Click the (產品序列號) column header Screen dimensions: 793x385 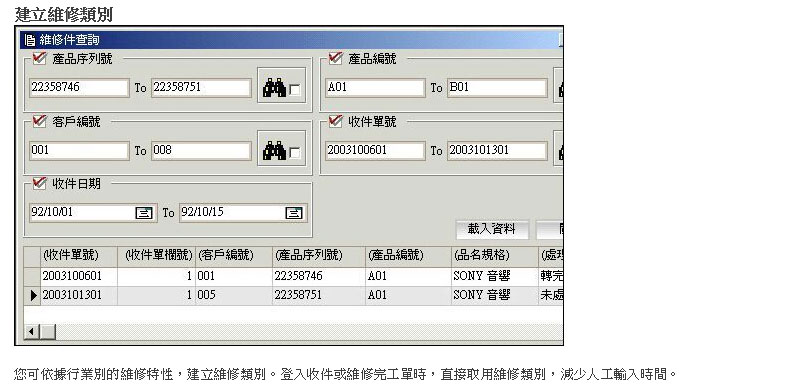[319, 256]
